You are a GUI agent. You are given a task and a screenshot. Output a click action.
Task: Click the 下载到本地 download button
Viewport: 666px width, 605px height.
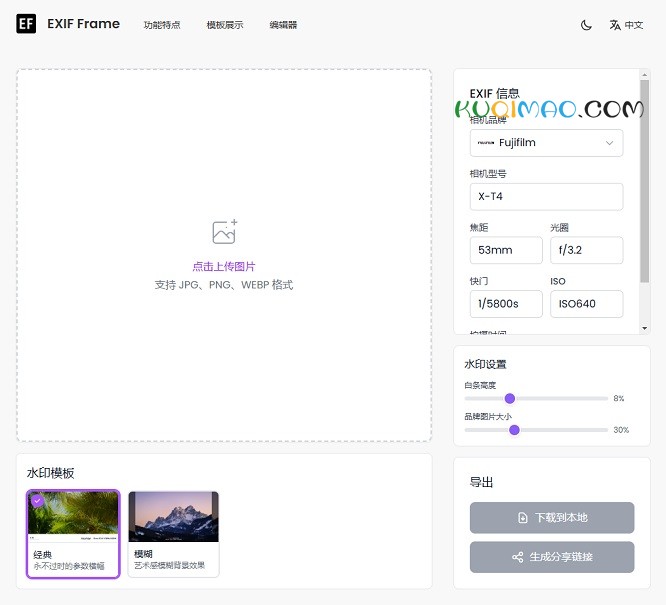pyautogui.click(x=552, y=517)
